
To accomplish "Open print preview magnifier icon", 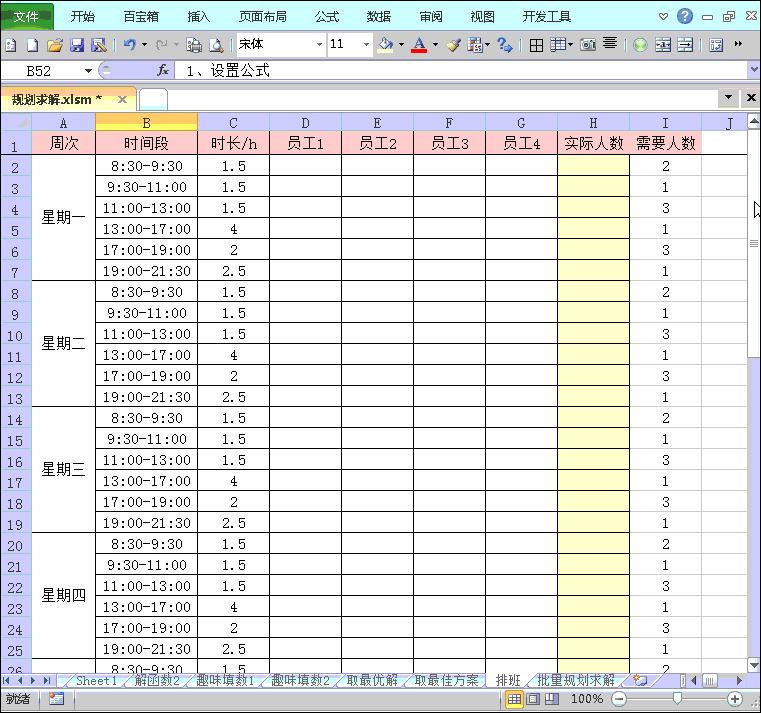I will (216, 45).
